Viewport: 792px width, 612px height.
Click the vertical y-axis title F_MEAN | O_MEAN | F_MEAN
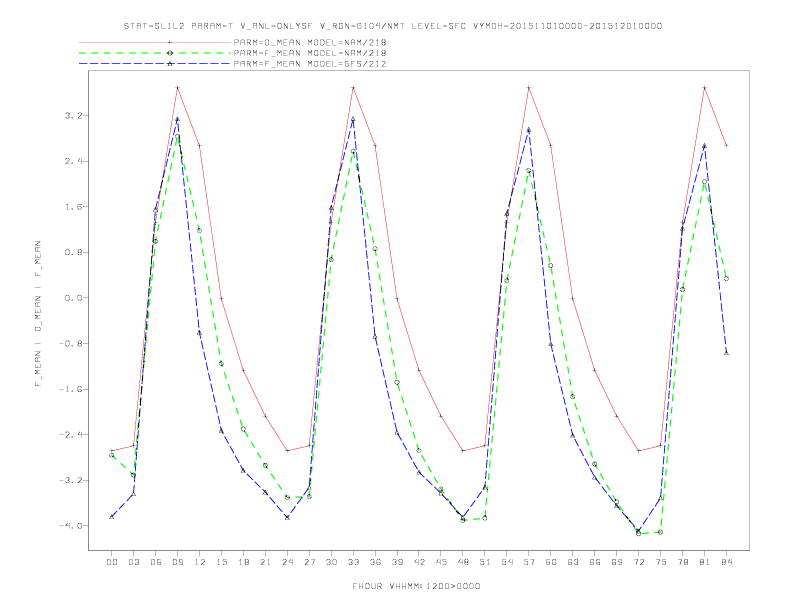38,314
